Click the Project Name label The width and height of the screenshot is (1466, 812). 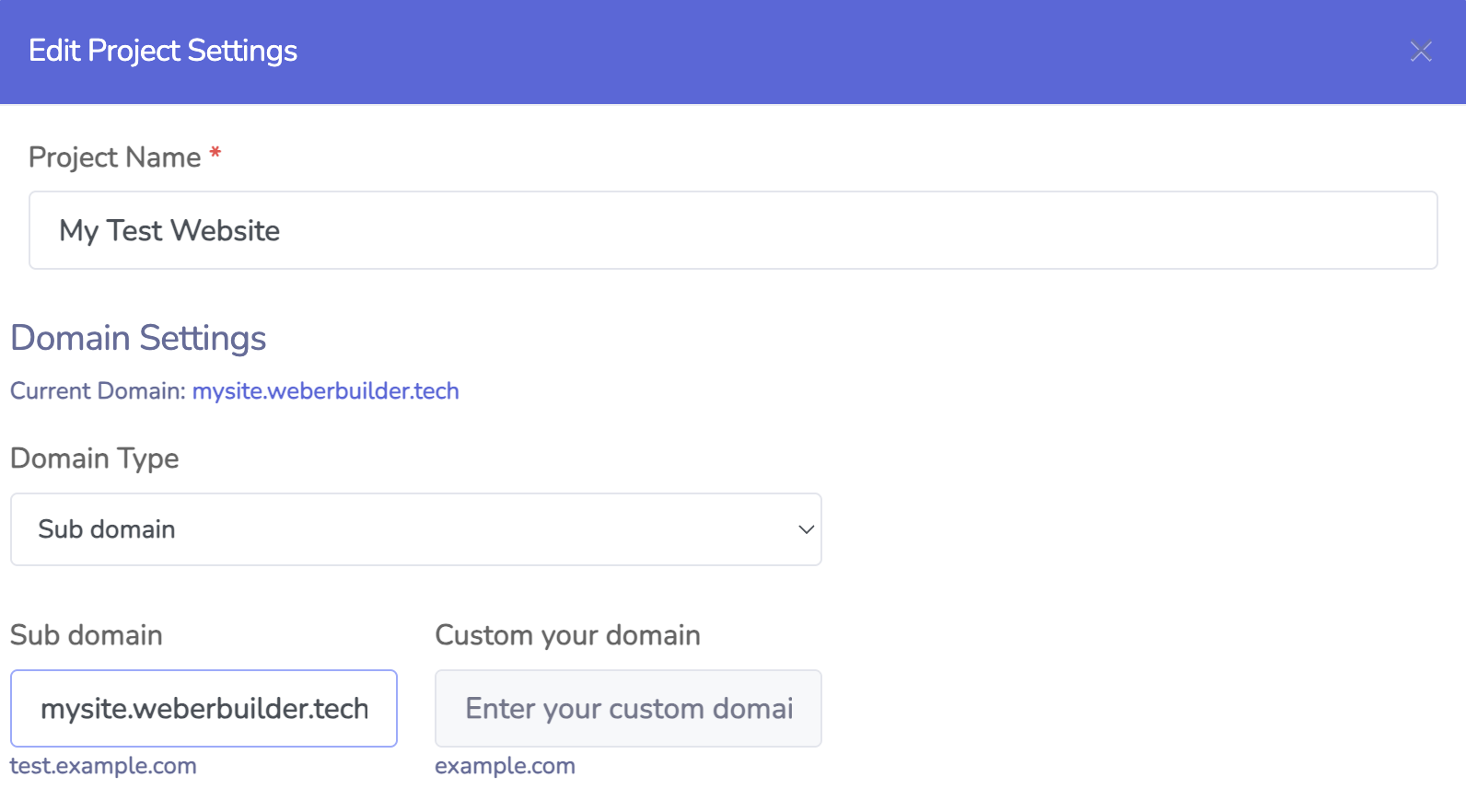pyautogui.click(x=114, y=157)
